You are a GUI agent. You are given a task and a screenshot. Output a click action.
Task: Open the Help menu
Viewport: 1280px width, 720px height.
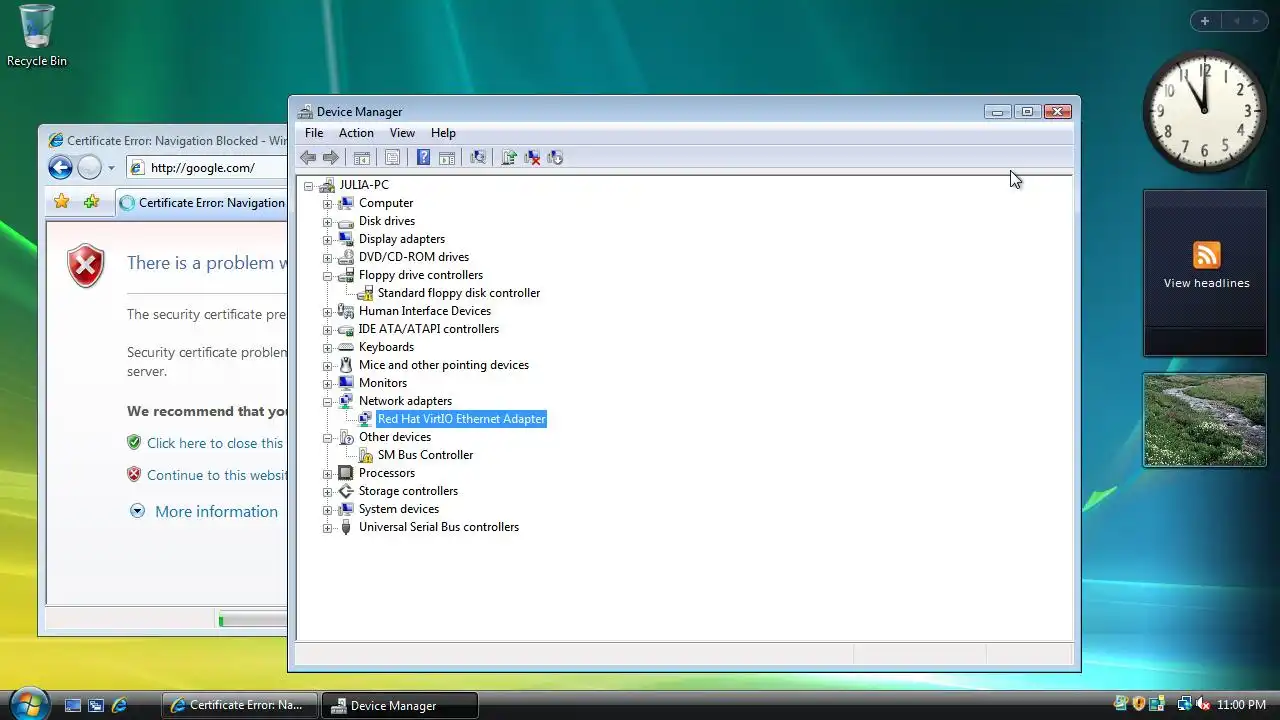click(x=443, y=133)
